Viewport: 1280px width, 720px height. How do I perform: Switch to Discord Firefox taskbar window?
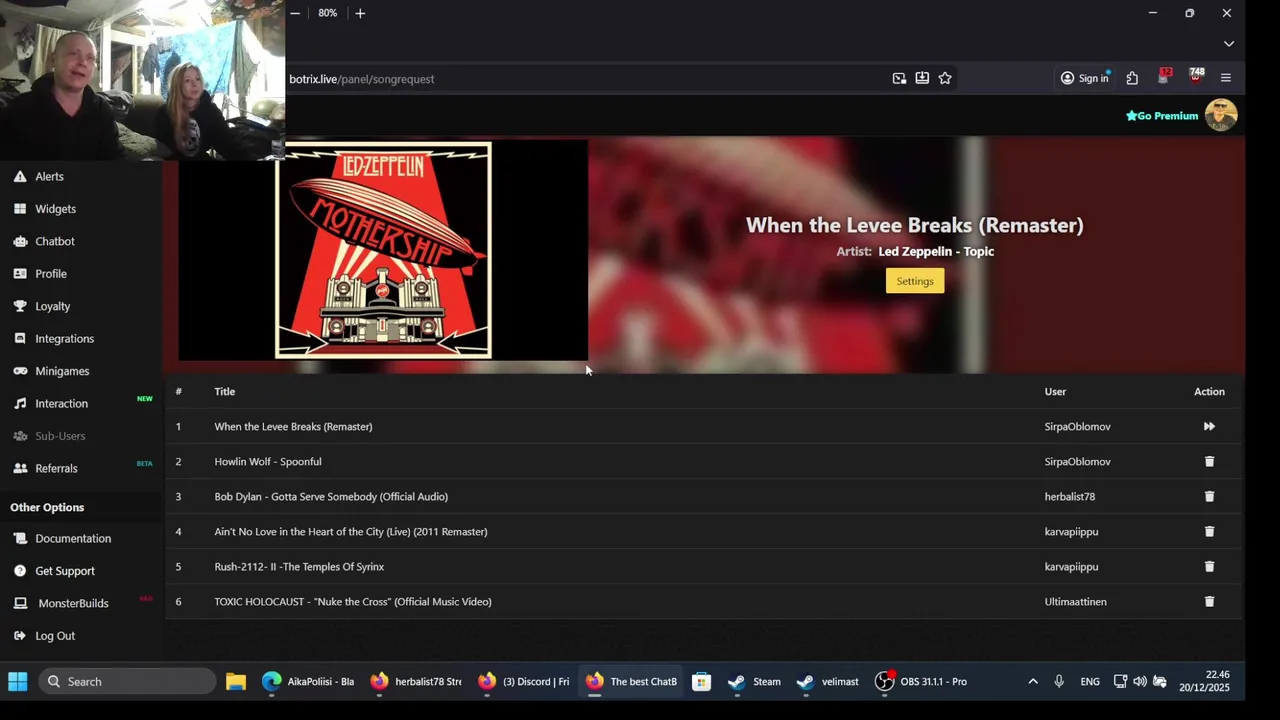coord(523,682)
